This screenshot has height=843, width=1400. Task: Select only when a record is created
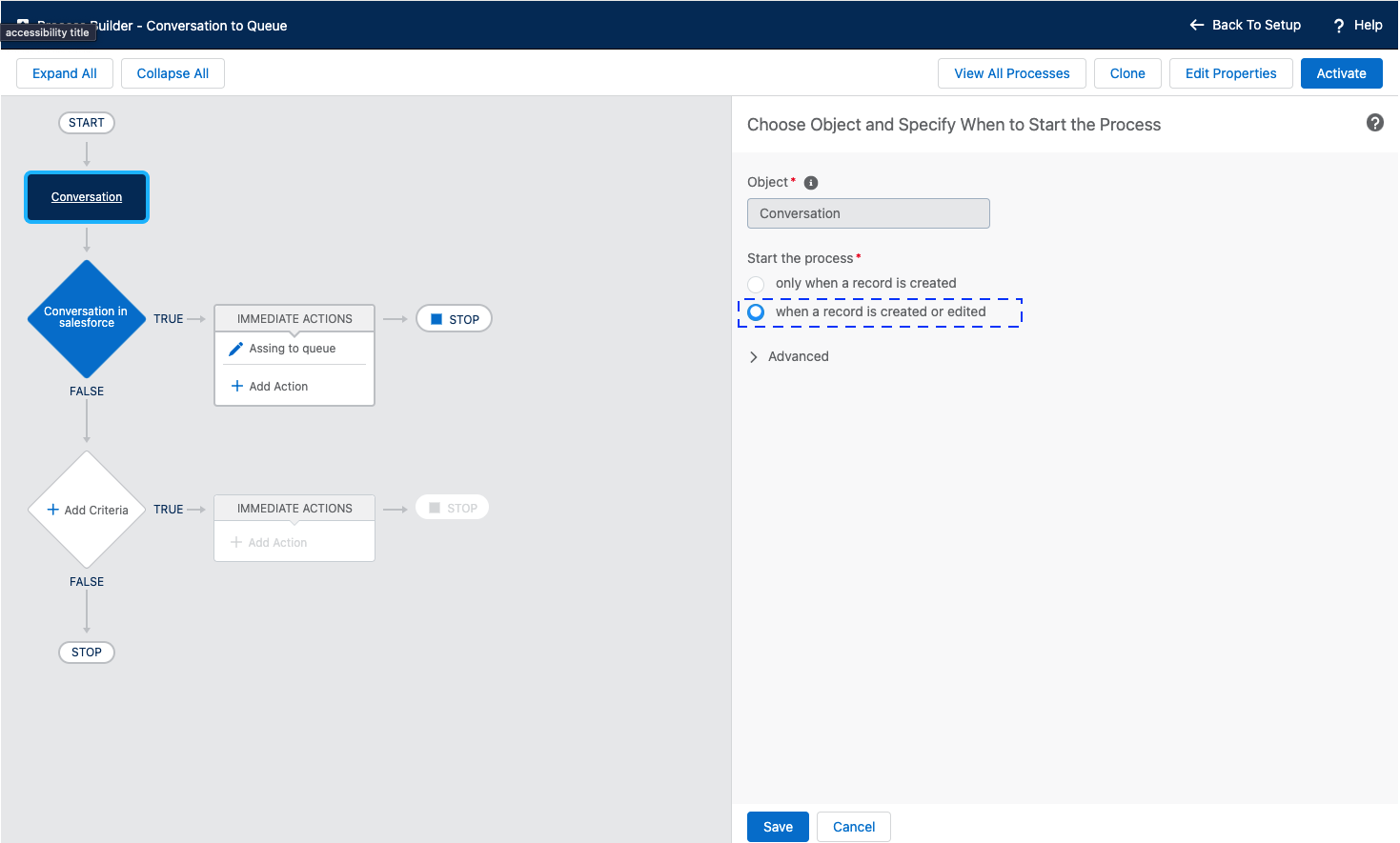[x=756, y=284]
